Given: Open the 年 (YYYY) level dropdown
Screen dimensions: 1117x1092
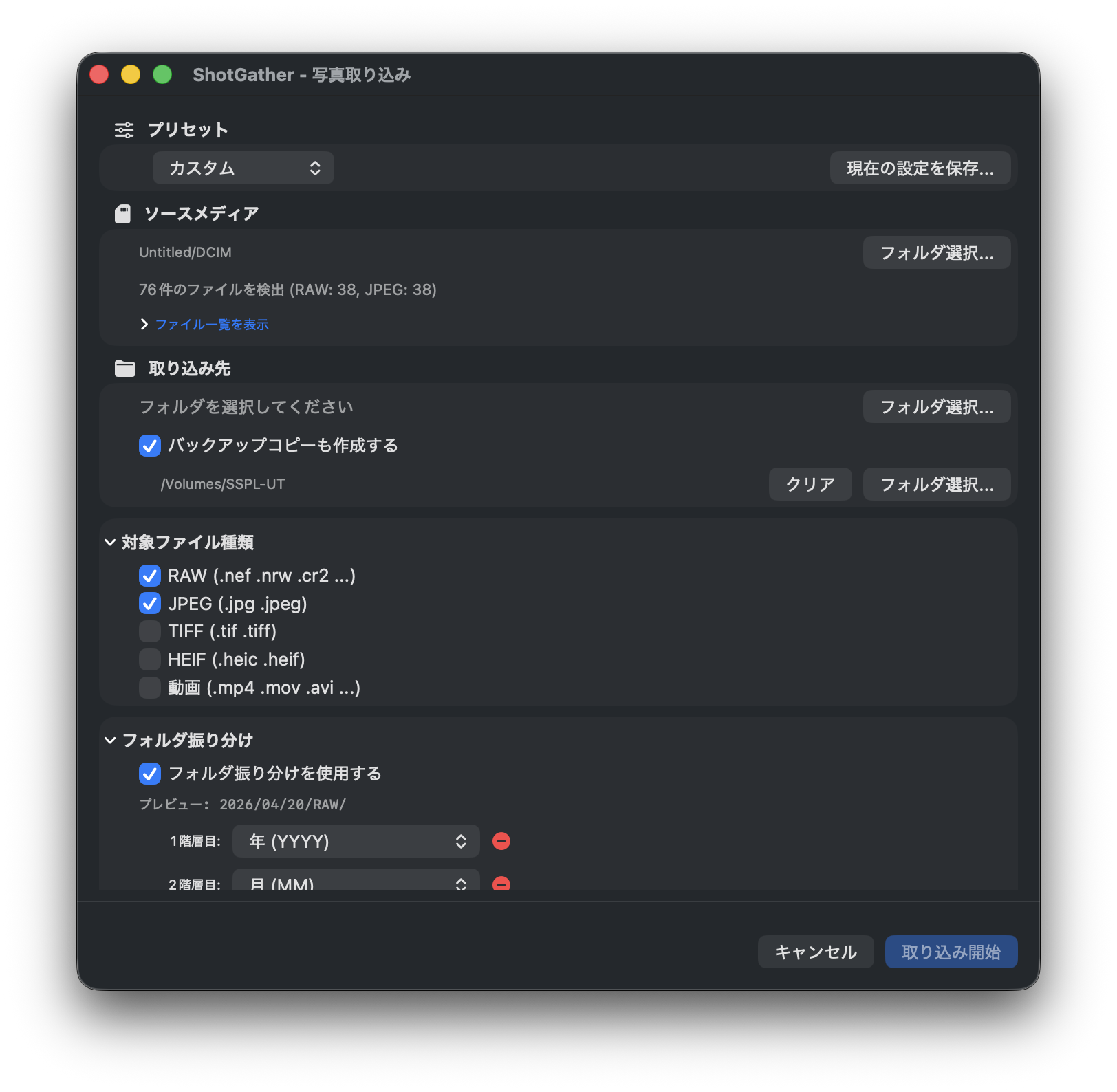Looking at the screenshot, I should pyautogui.click(x=356, y=840).
